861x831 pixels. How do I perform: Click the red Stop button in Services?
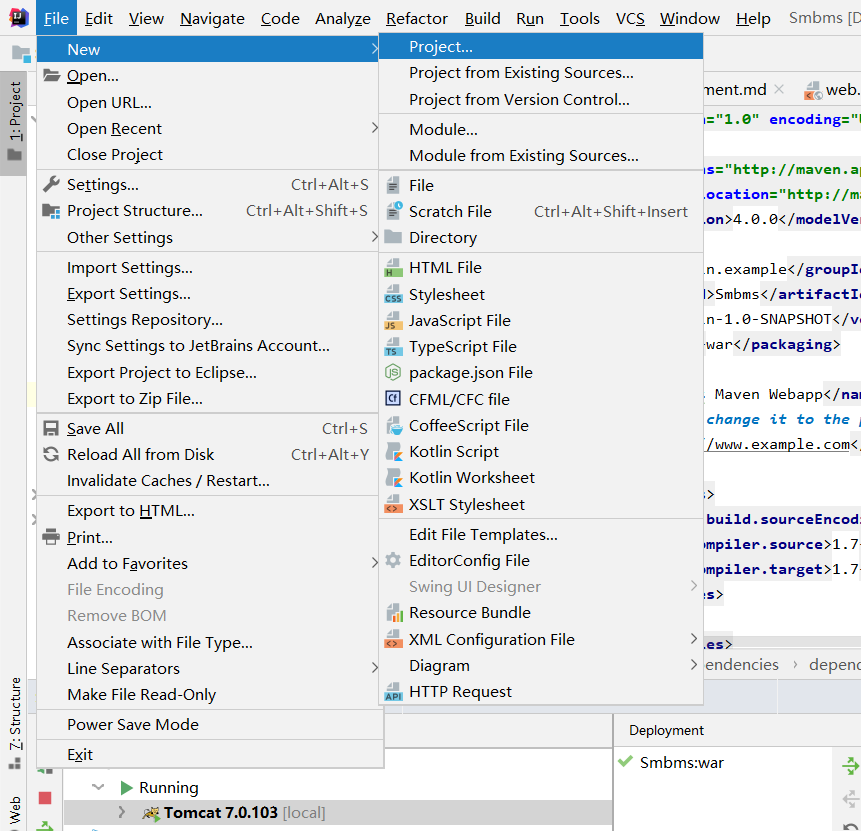pyautogui.click(x=45, y=797)
